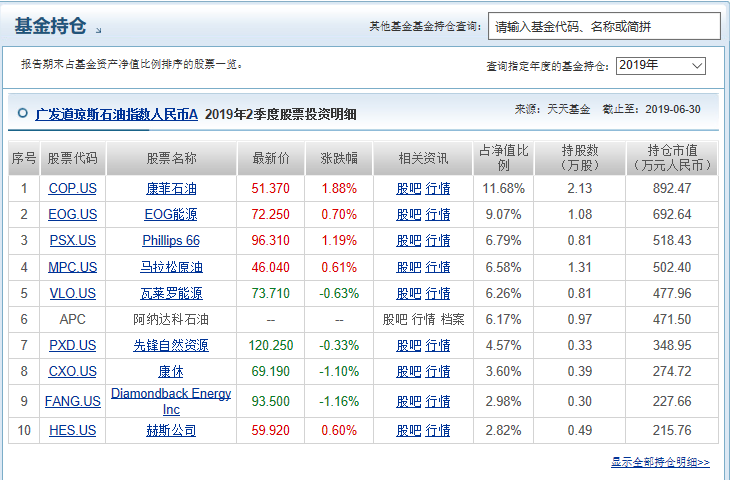The height and width of the screenshot is (480, 732).
Task: Click the 基金持仓 section heading
Action: 50,26
